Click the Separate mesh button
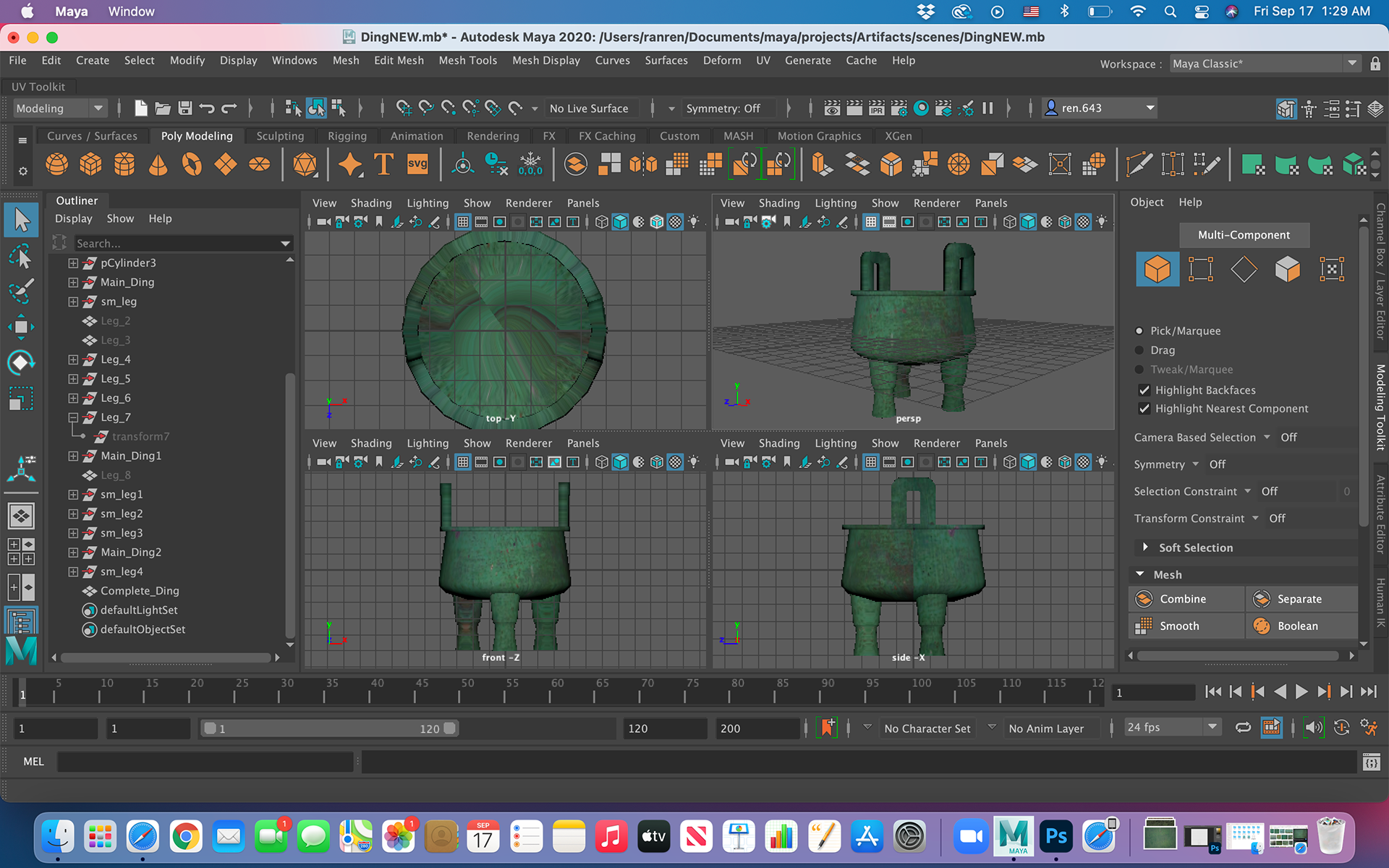Screen dimensions: 1389x868 (x=1302, y=599)
